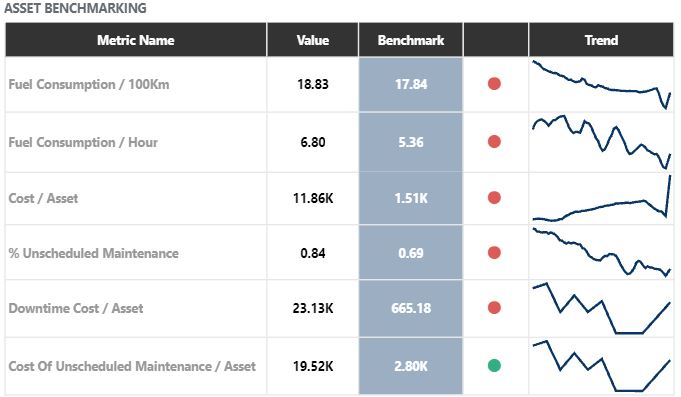Select the % Unscheduled Maintenance trend sparkline
The width and height of the screenshot is (681, 397).
602,252
